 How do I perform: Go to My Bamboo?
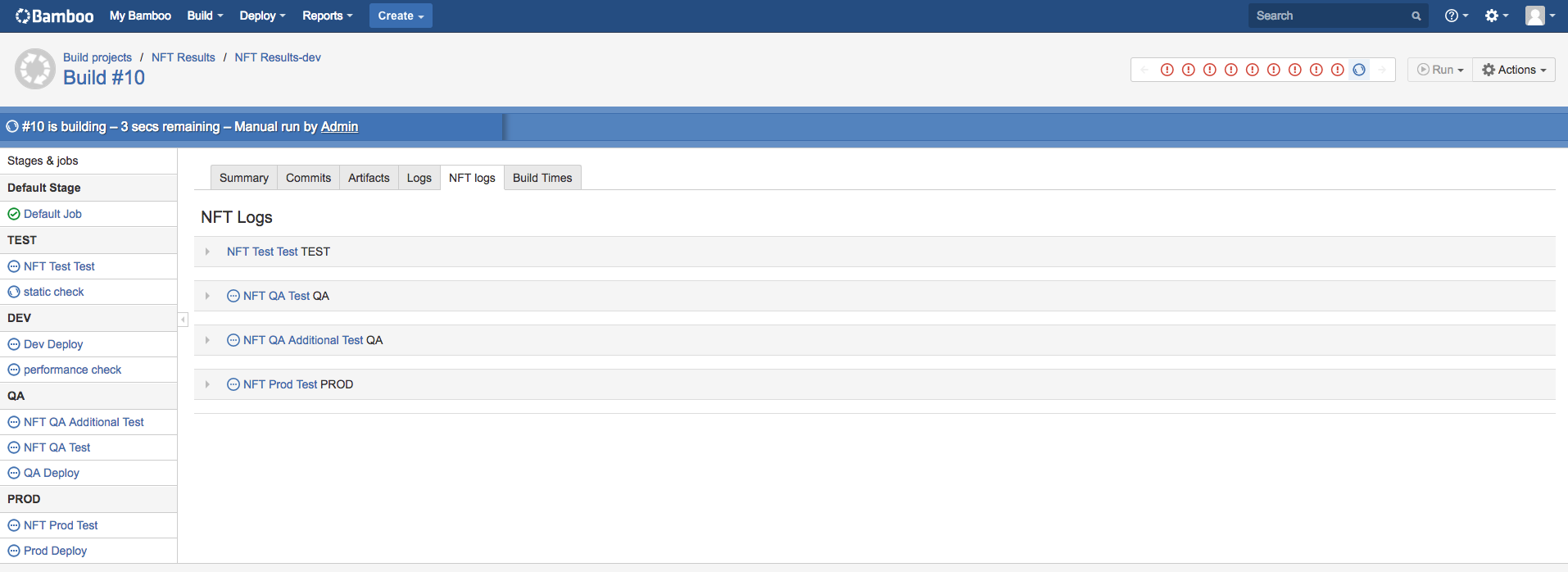pyautogui.click(x=140, y=16)
